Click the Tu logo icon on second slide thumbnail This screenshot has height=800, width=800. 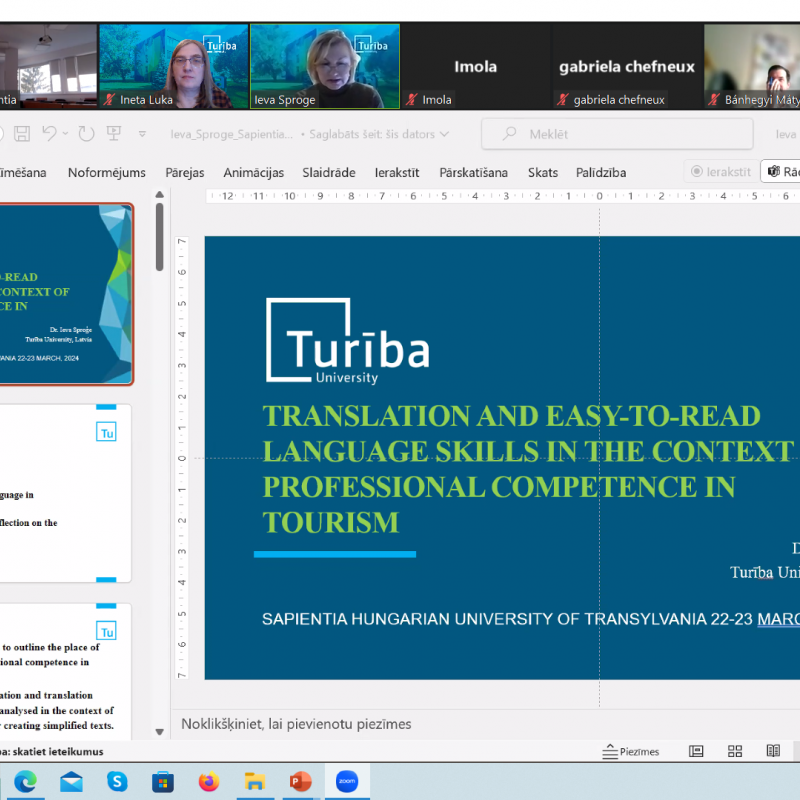pos(106,432)
